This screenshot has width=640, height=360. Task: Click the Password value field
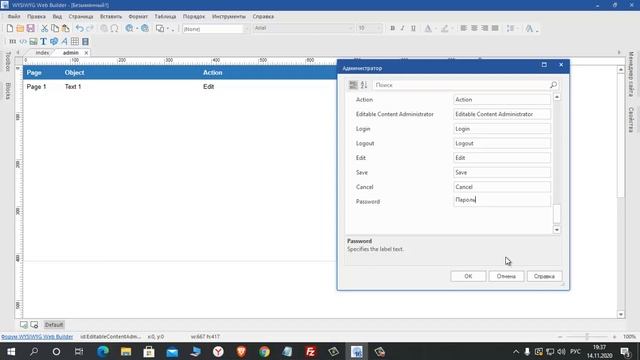coord(502,200)
